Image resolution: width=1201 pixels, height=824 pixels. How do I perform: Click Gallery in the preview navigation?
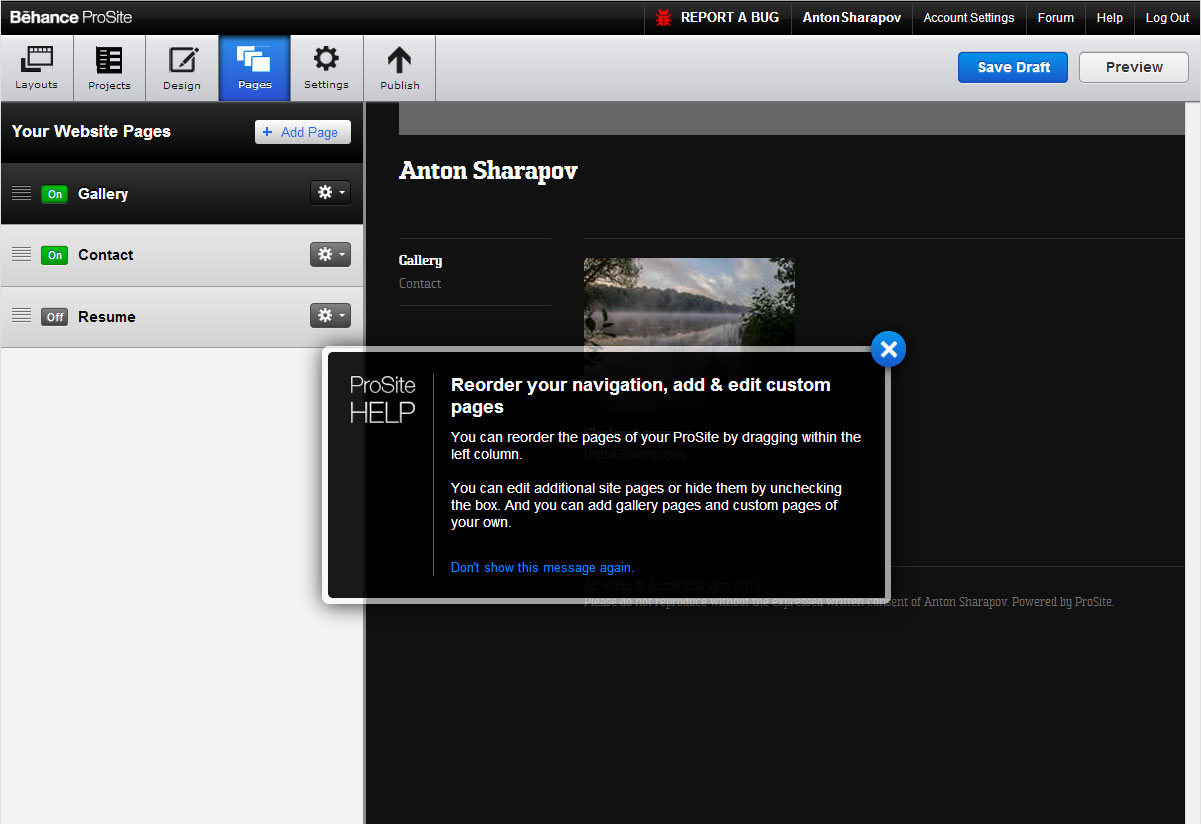(420, 260)
